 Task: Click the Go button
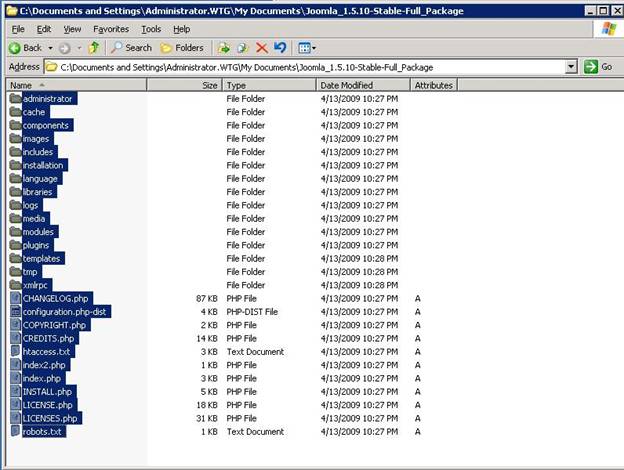pyautogui.click(x=598, y=67)
